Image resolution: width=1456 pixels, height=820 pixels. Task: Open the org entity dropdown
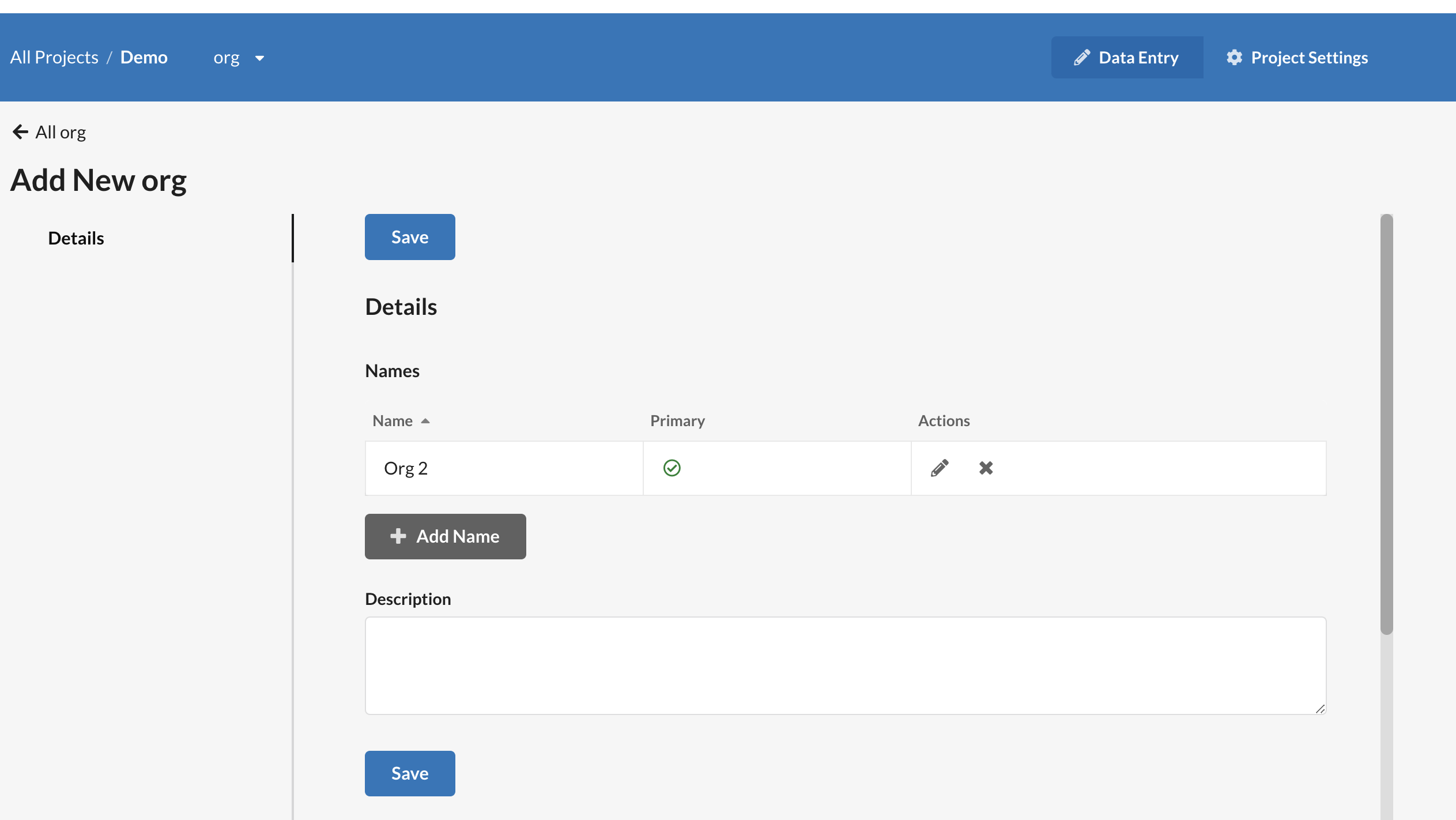tap(239, 58)
